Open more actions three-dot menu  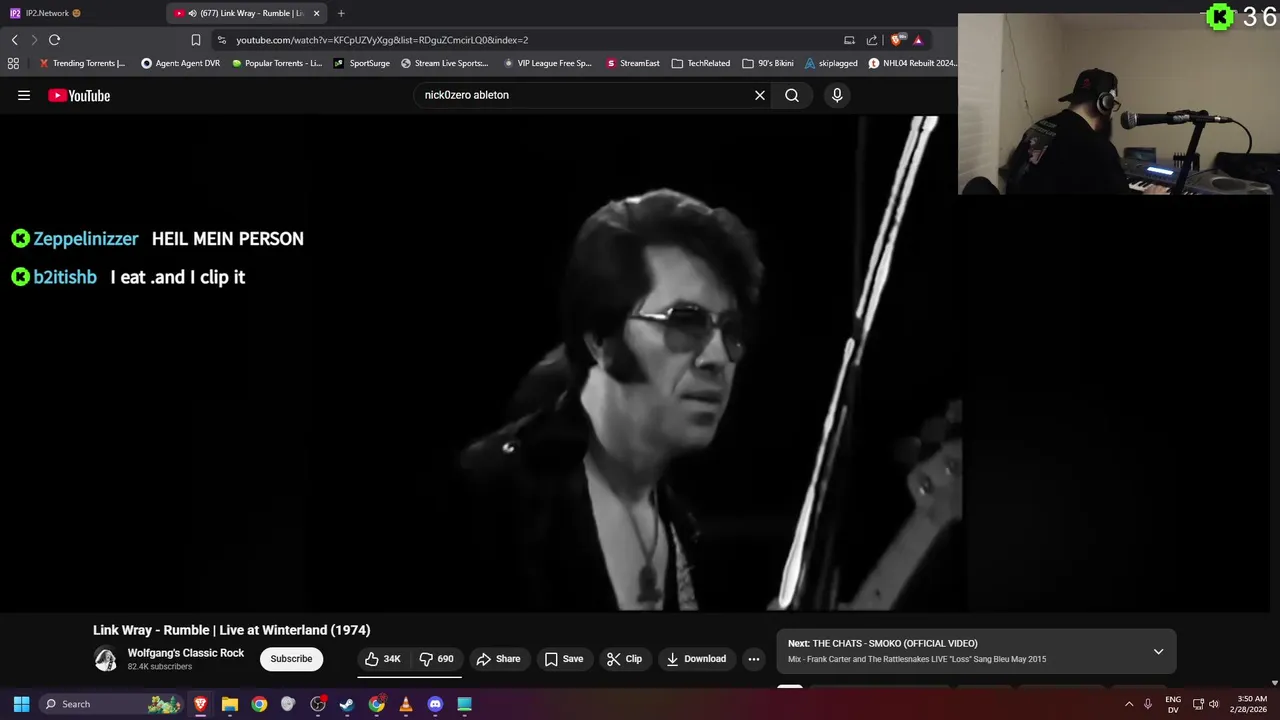[754, 659]
